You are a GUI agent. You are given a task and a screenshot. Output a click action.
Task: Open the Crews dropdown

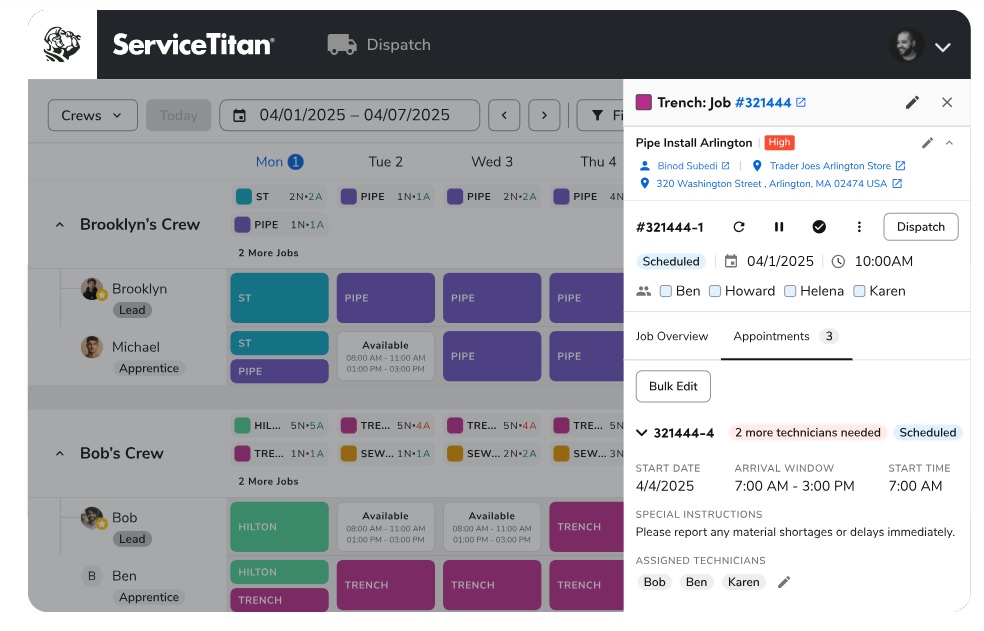(x=92, y=115)
